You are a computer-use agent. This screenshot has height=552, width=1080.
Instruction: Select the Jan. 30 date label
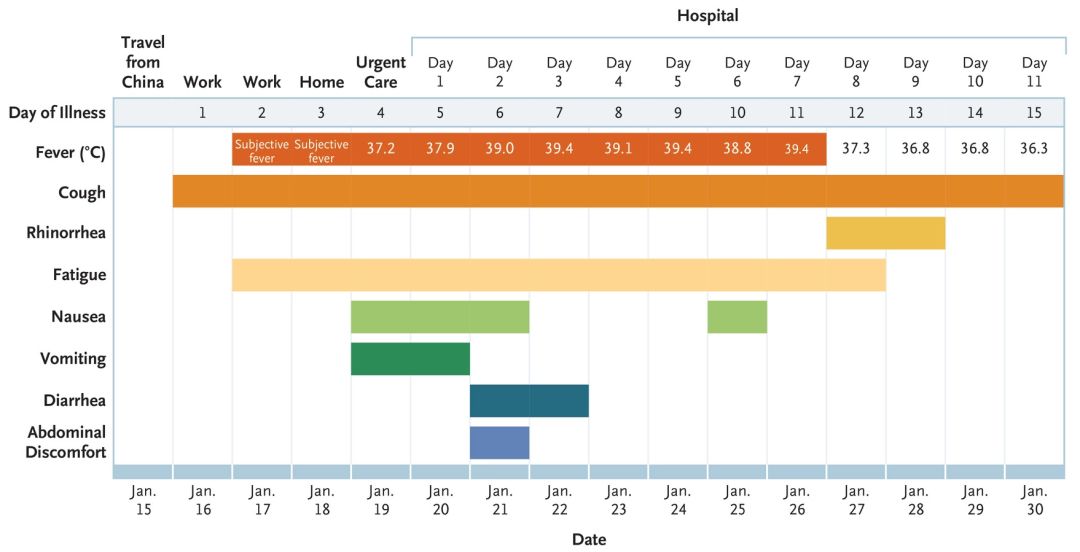pyautogui.click(x=1034, y=500)
